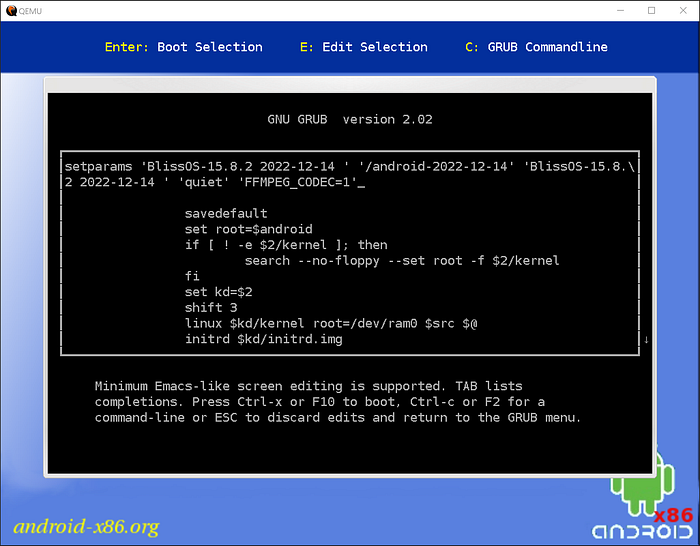Click the 'FFMPEG_CODEC=1' parameter text
This screenshot has height=546, width=700.
300,182
